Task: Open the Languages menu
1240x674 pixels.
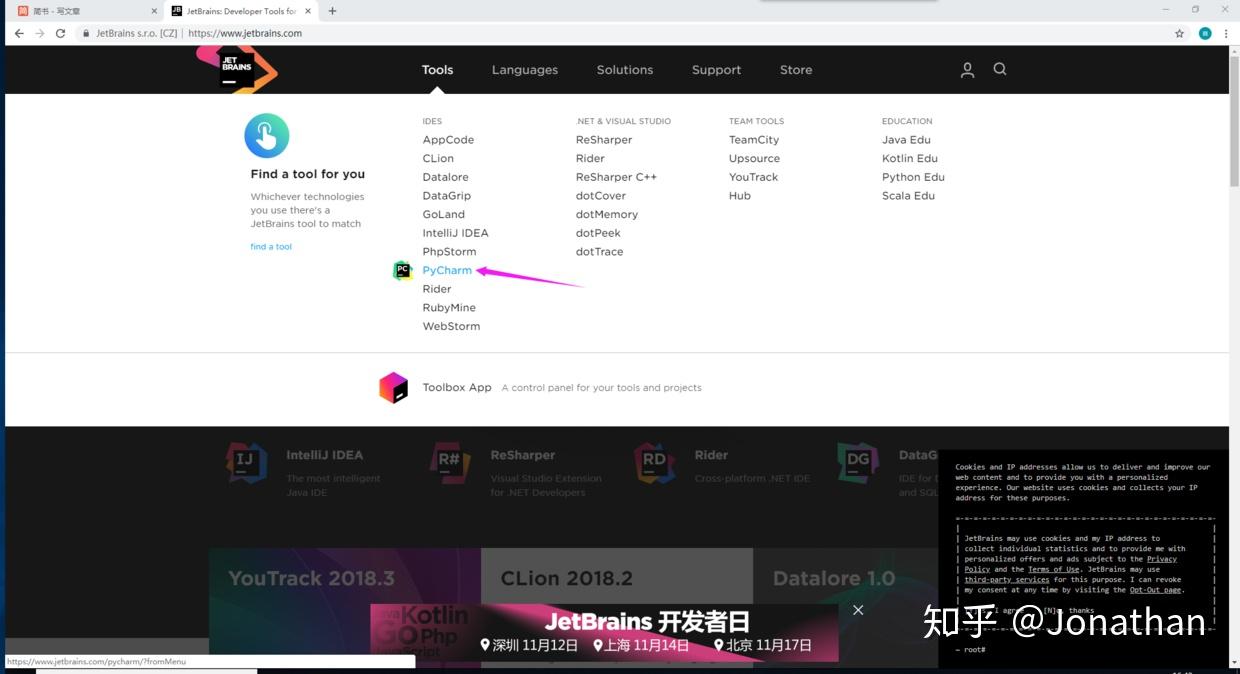Action: [x=525, y=70]
